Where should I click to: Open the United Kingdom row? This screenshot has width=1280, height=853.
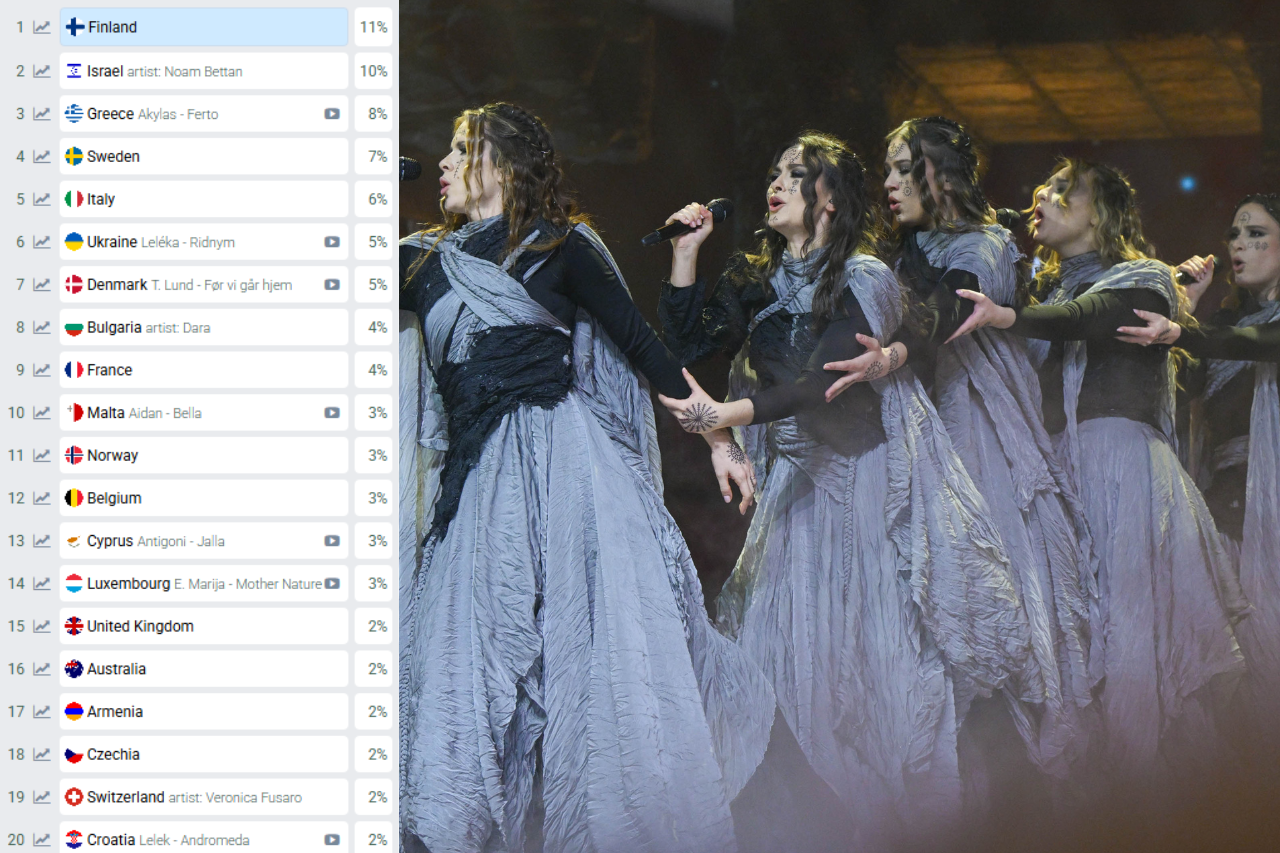204,627
